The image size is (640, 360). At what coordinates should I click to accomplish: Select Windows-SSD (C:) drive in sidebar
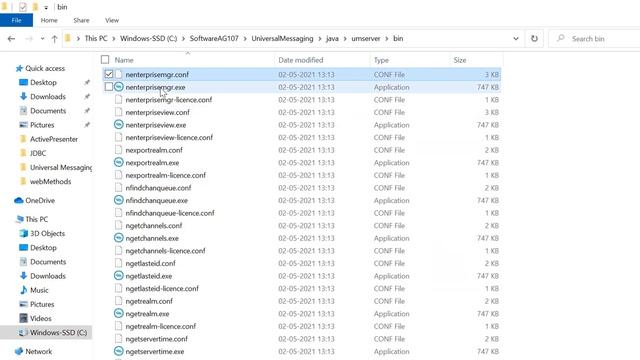click(58, 333)
